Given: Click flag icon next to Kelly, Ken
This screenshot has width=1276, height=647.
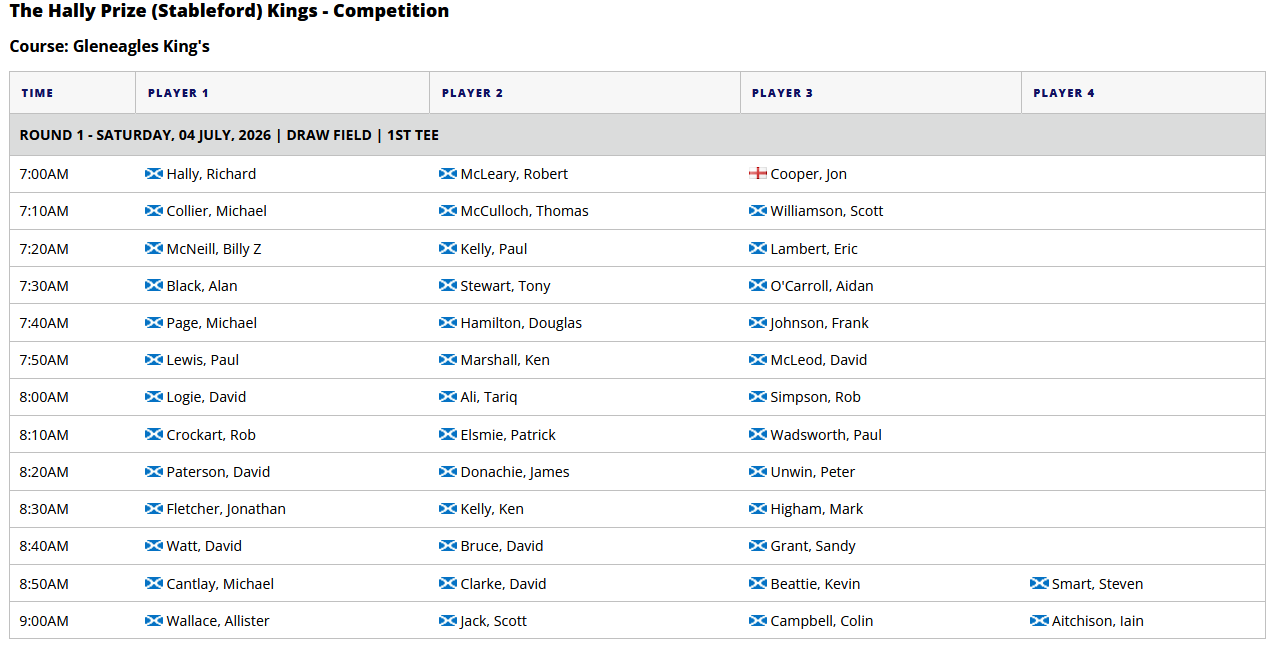Looking at the screenshot, I should coord(448,509).
